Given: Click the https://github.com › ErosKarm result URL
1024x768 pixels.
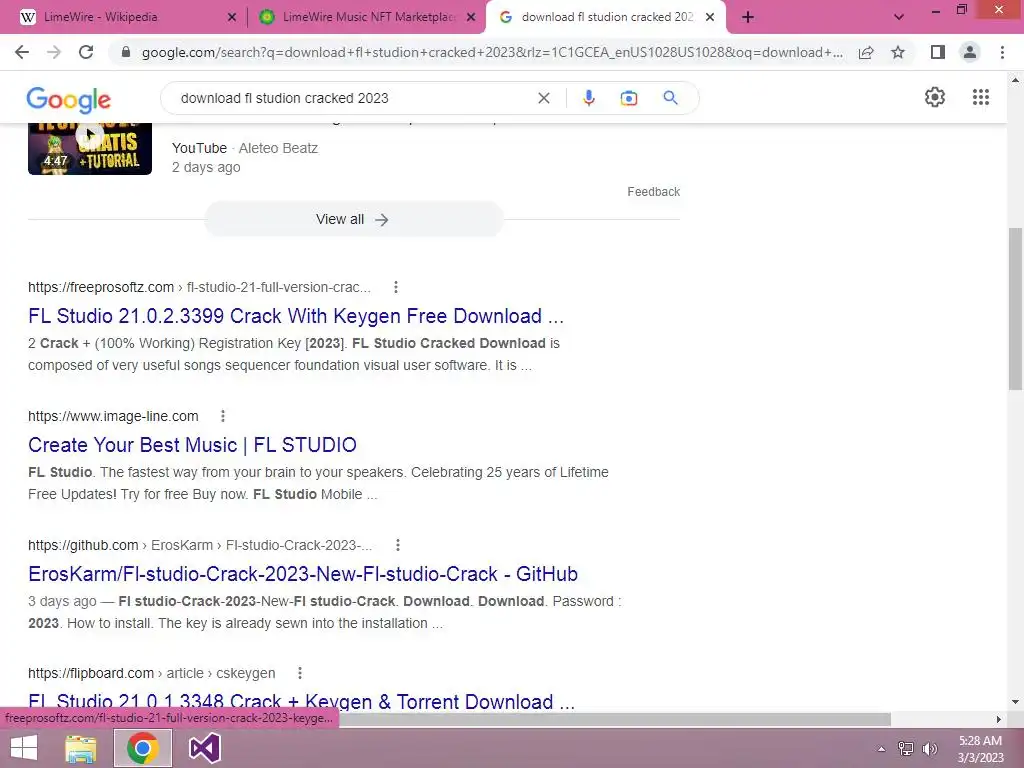Looking at the screenshot, I should tap(200, 545).
